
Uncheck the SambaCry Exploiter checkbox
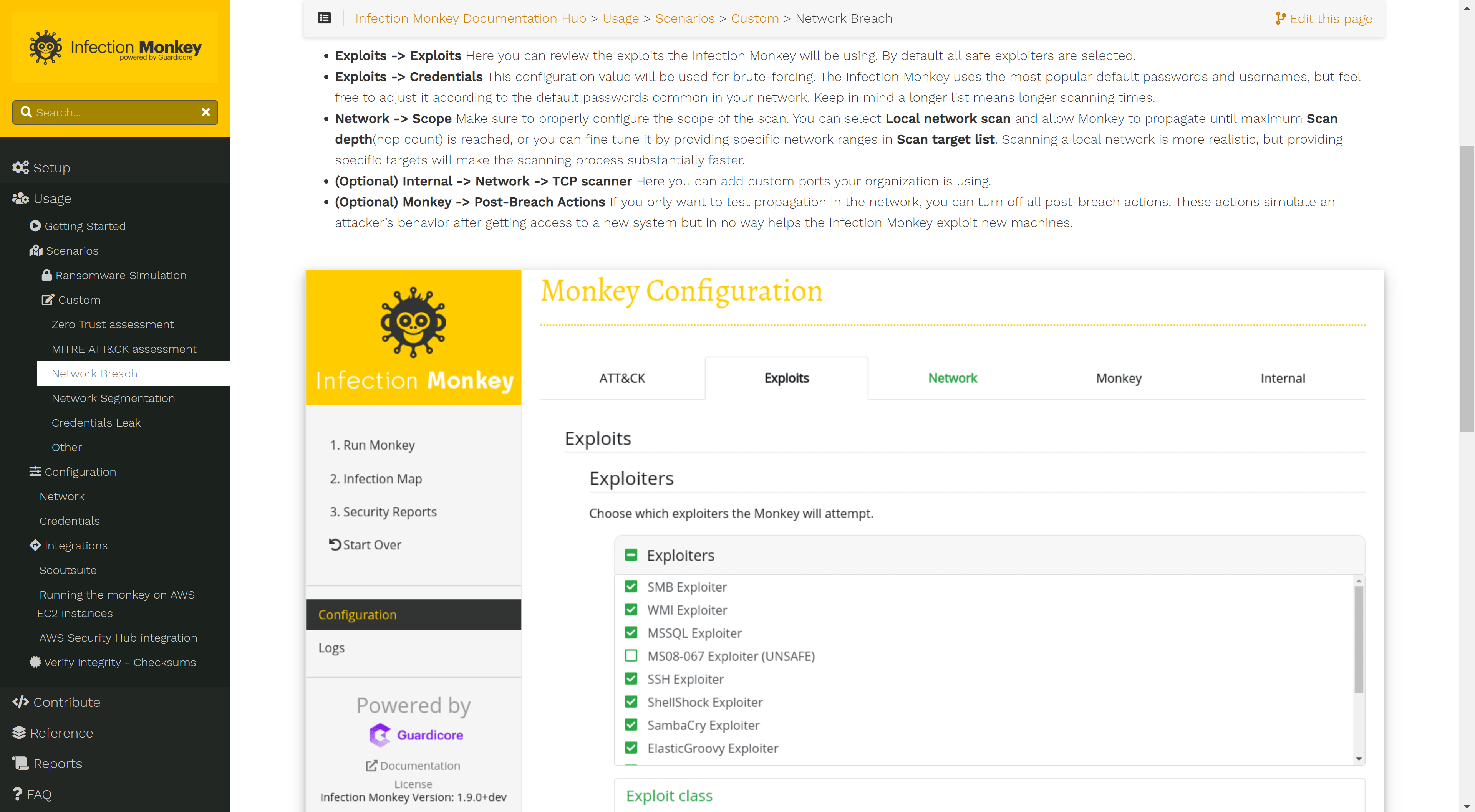631,725
